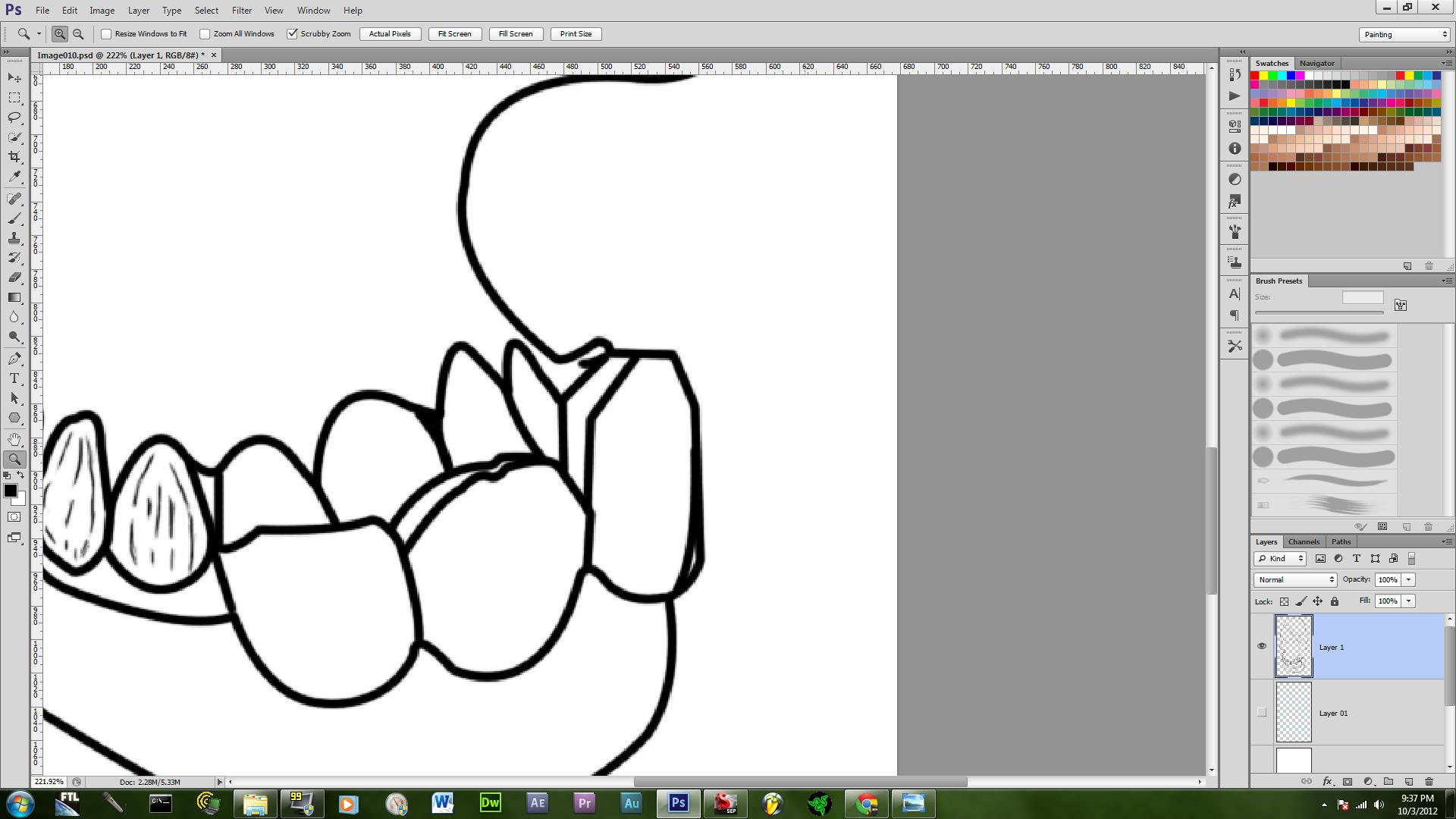
Task: Select the Horizontal Type tool
Action: pyautogui.click(x=14, y=378)
